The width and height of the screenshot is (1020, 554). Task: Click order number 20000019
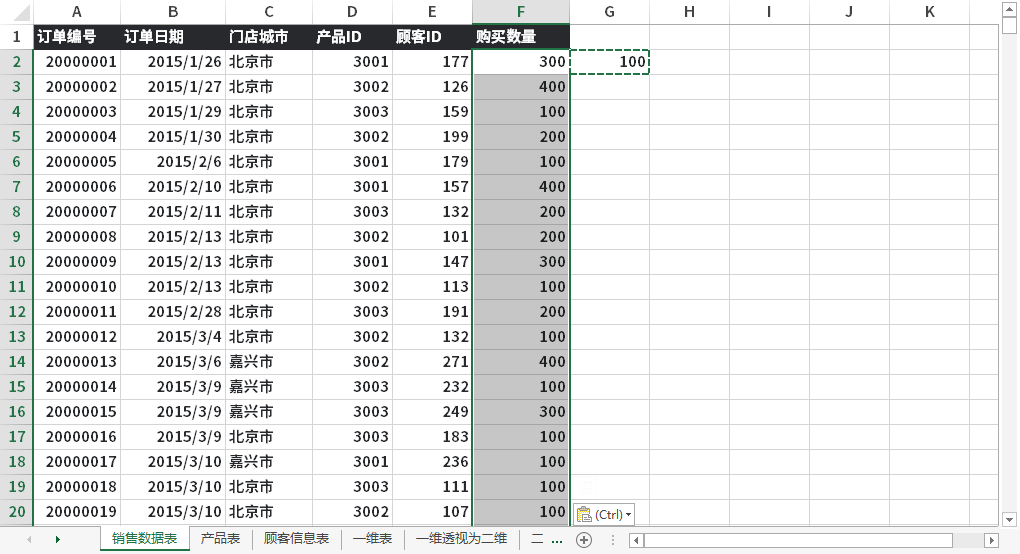pyautogui.click(x=77, y=512)
